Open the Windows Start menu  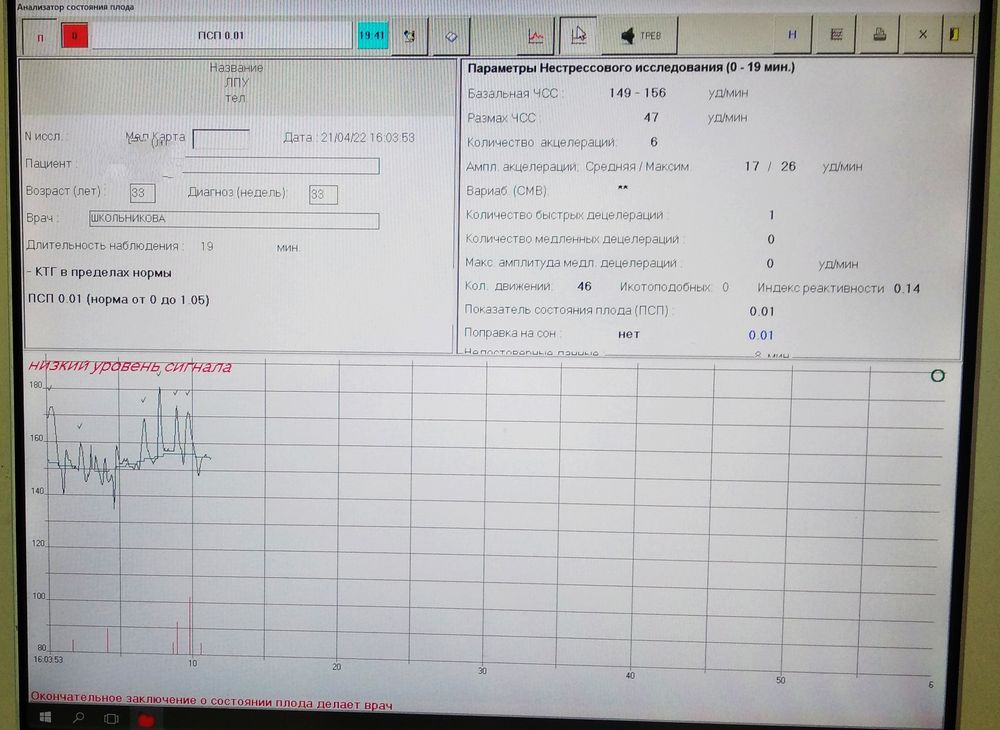tap(46, 717)
